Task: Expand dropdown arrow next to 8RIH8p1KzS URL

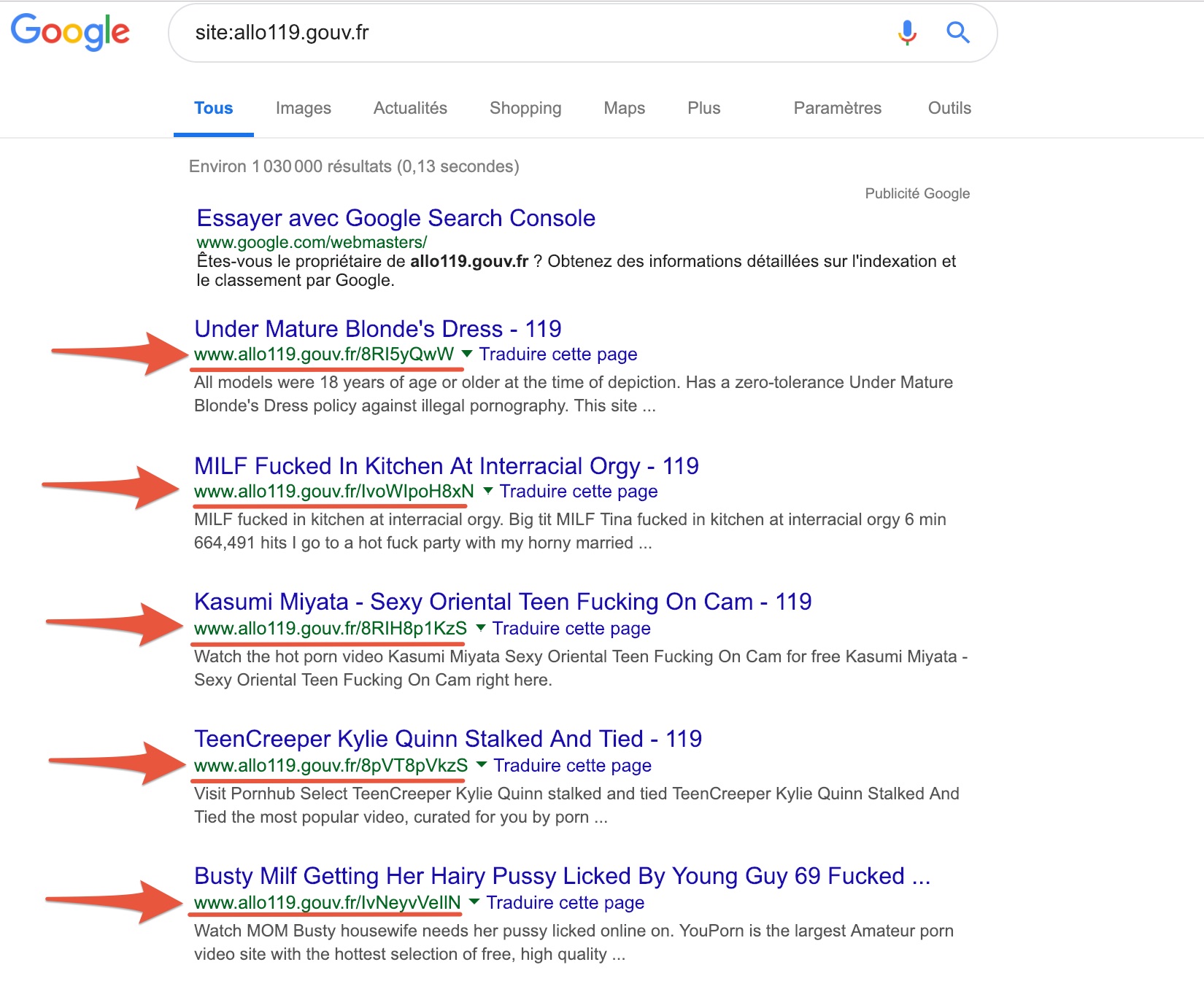Action: click(481, 627)
